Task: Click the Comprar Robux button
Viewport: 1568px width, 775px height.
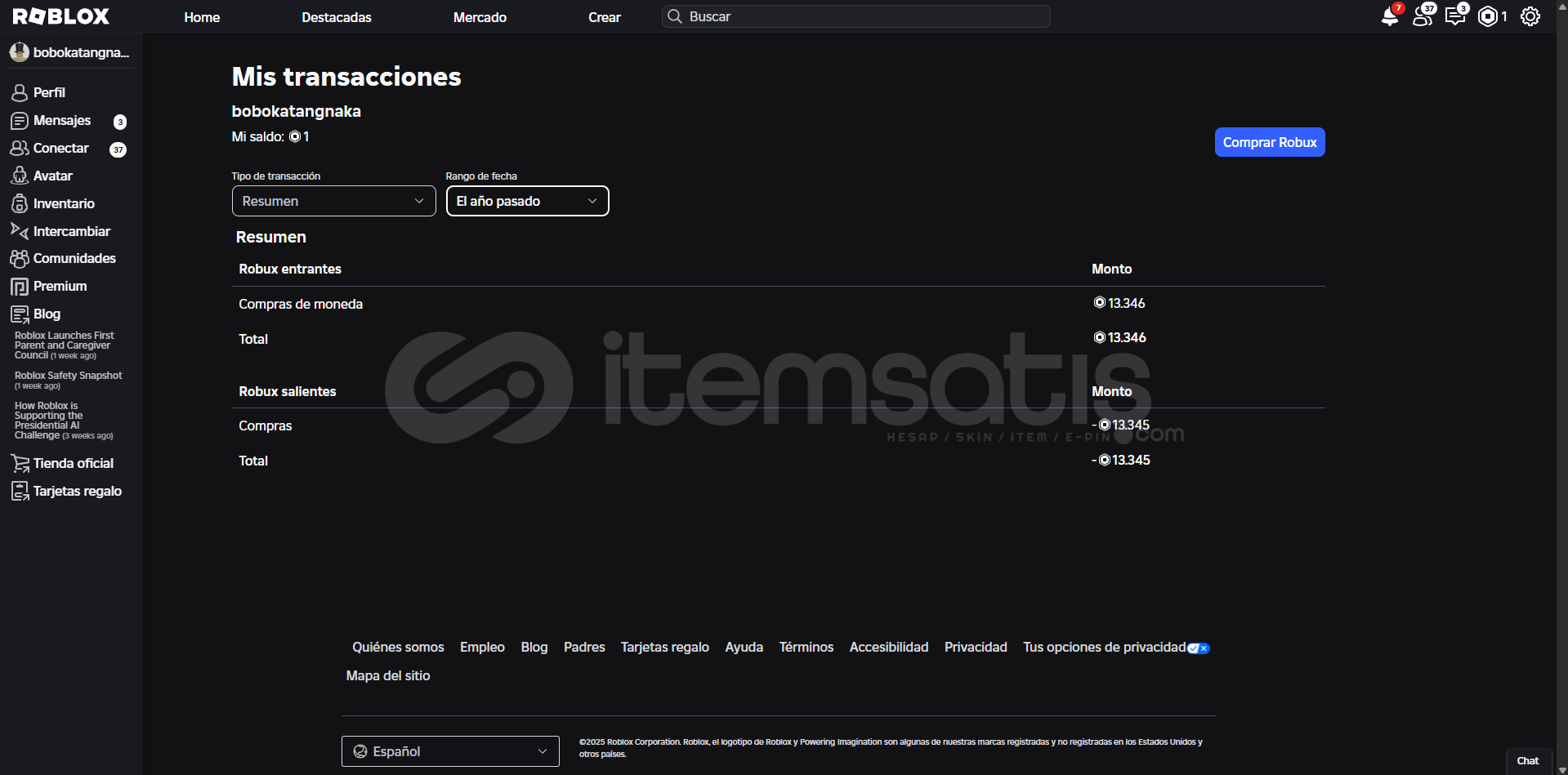Action: (x=1270, y=142)
